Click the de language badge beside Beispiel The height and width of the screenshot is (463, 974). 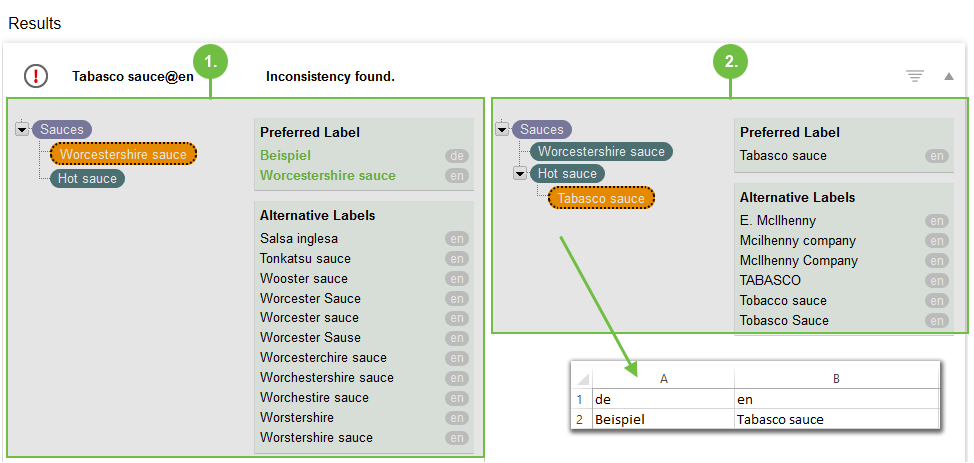457,156
